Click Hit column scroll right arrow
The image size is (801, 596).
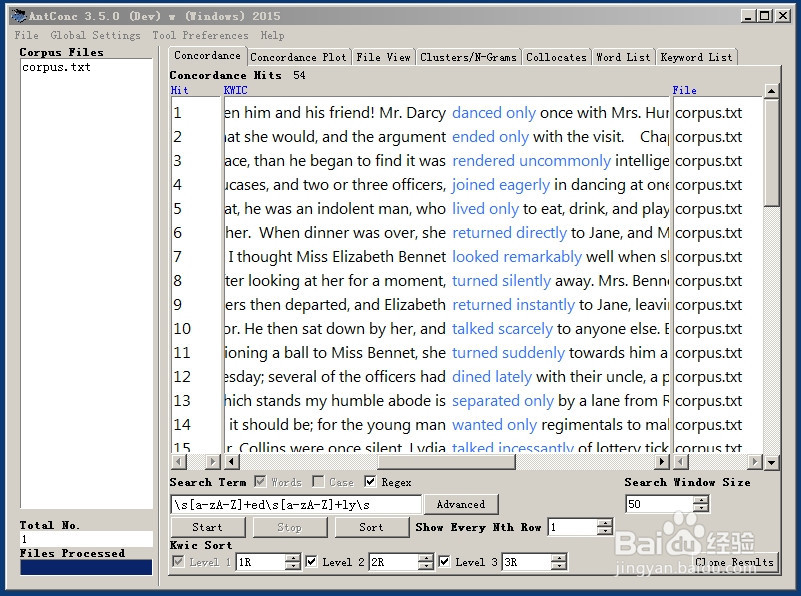tap(213, 462)
